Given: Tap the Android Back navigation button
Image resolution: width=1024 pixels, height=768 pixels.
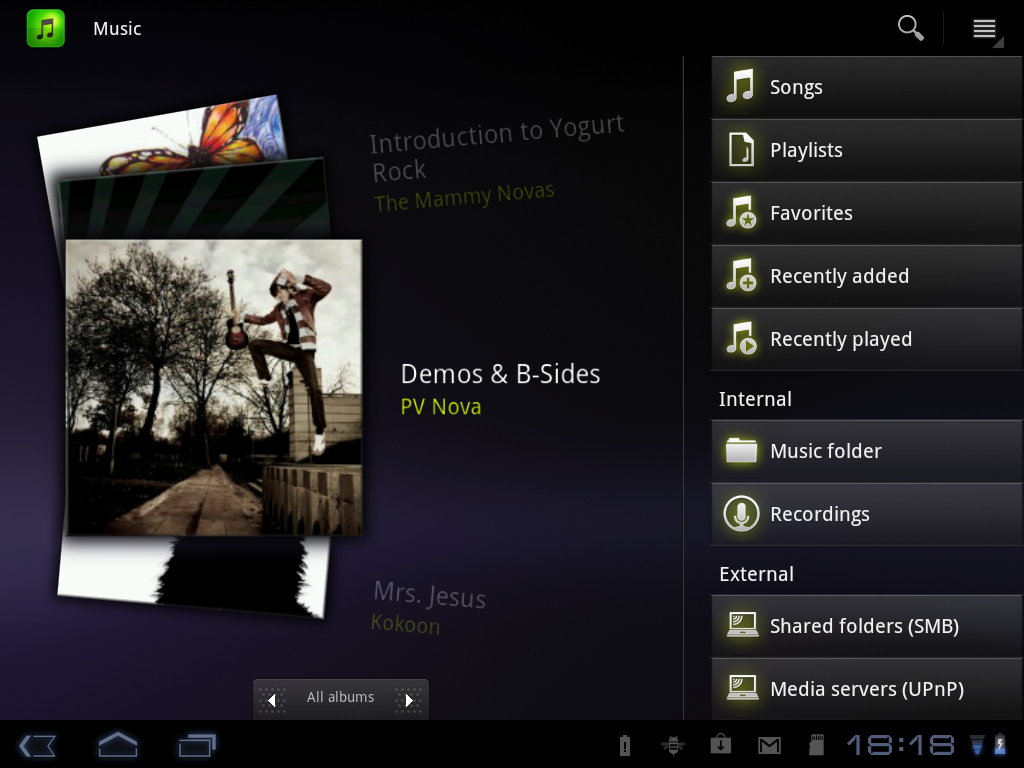Looking at the screenshot, I should point(37,745).
